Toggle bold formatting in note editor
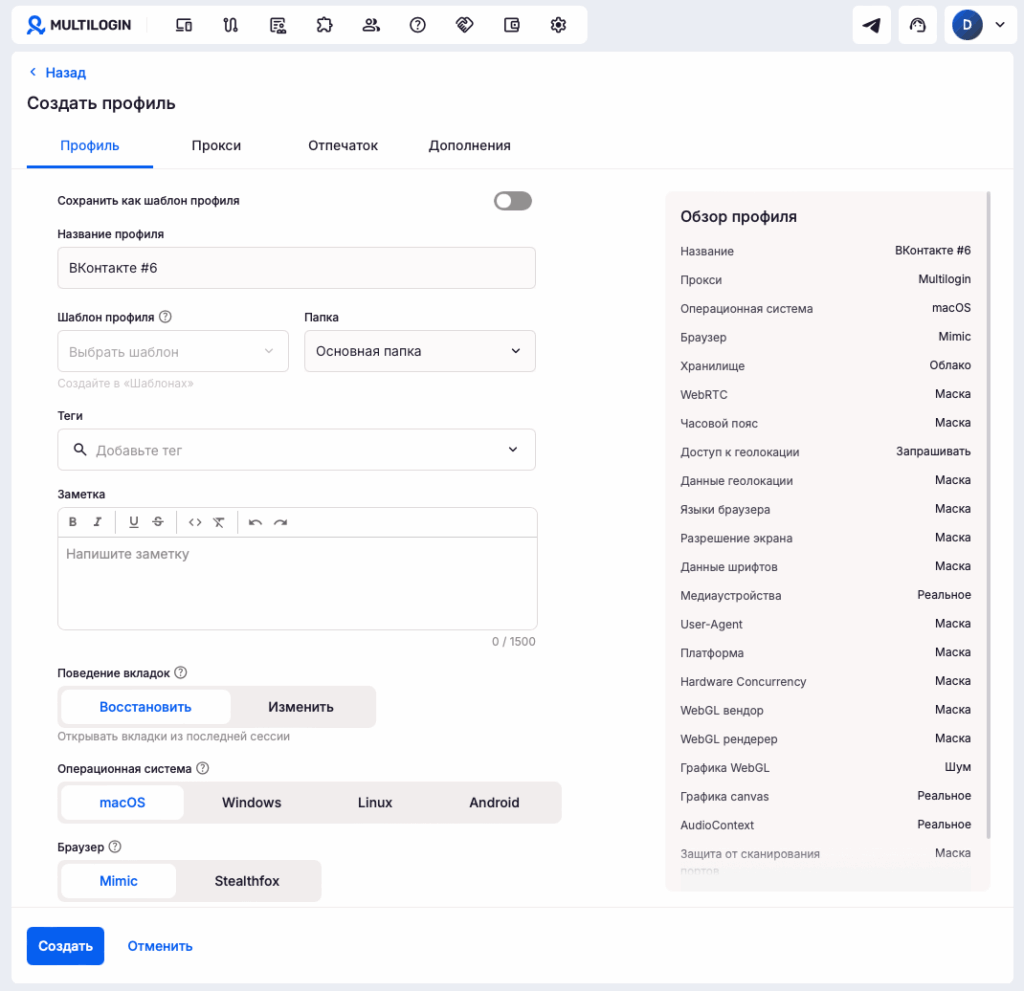Viewport: 1024px width, 991px height. [72, 522]
